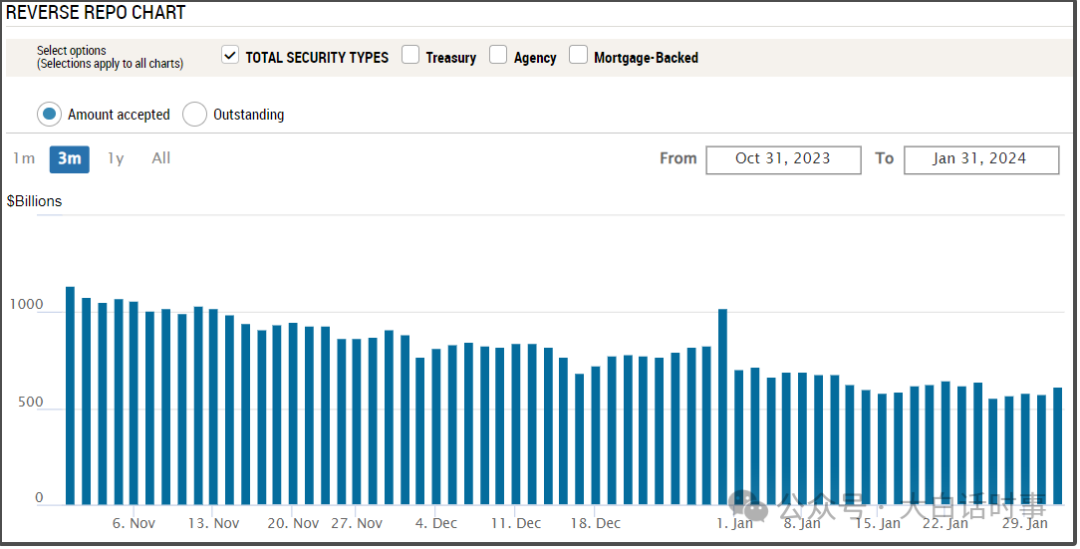Click the 4. Dec x-axis label
Image resolution: width=1080 pixels, height=549 pixels.
coord(436,523)
